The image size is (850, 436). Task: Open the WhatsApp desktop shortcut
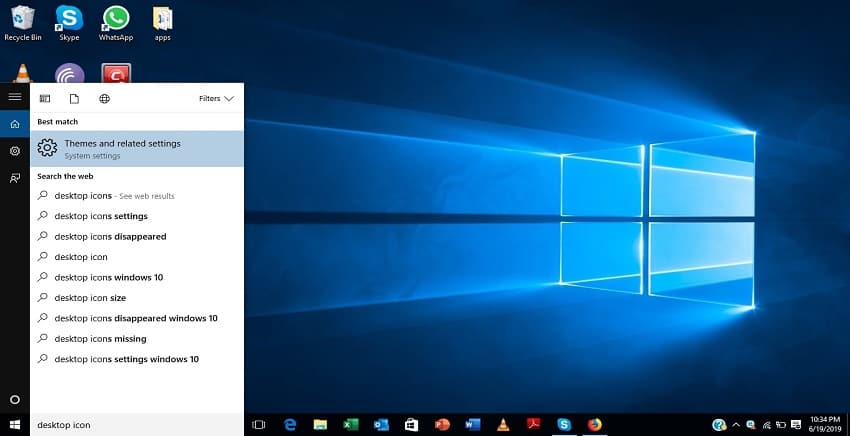(116, 23)
